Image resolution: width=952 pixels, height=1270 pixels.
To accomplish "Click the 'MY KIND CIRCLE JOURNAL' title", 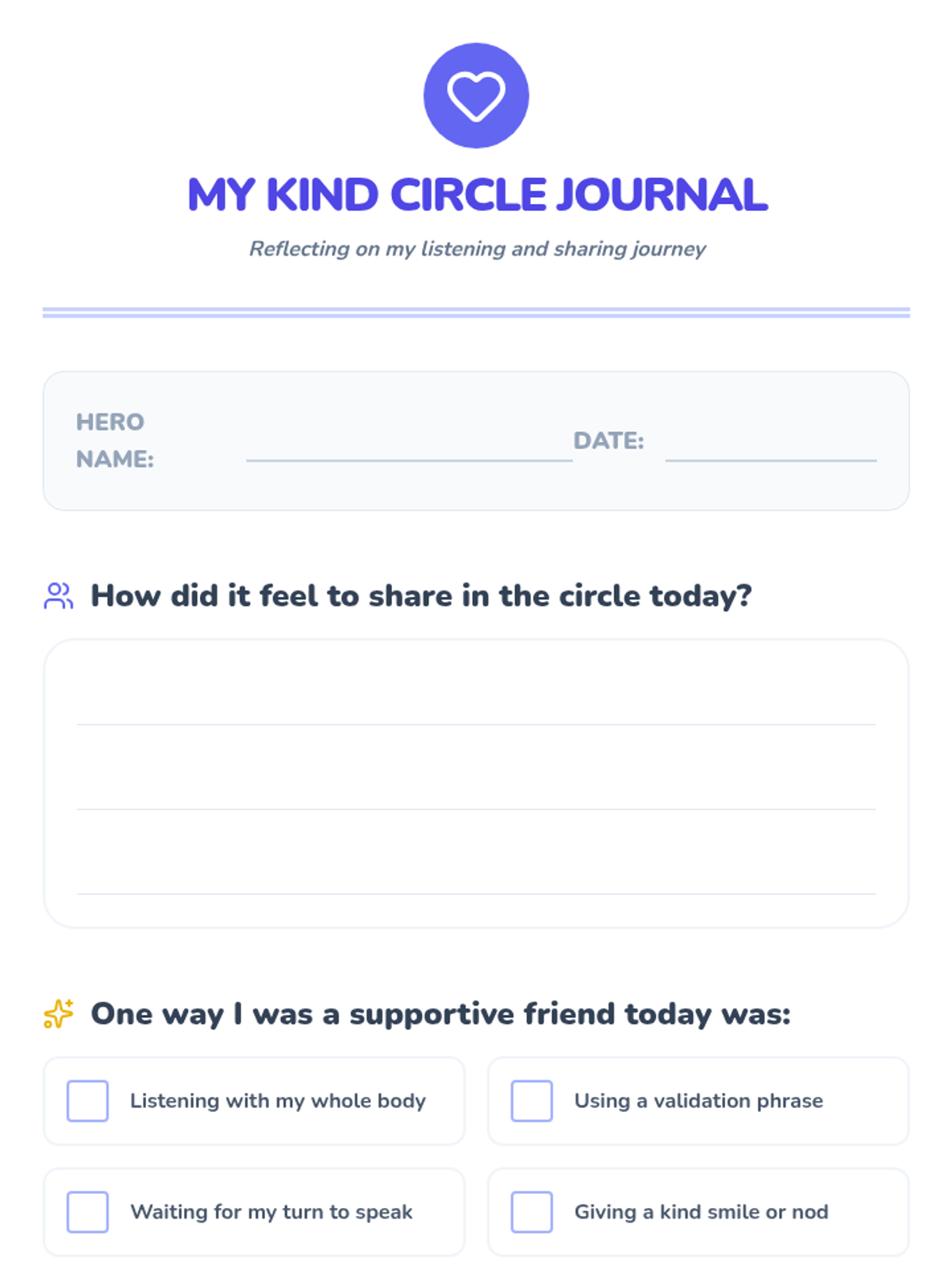I will point(477,195).
